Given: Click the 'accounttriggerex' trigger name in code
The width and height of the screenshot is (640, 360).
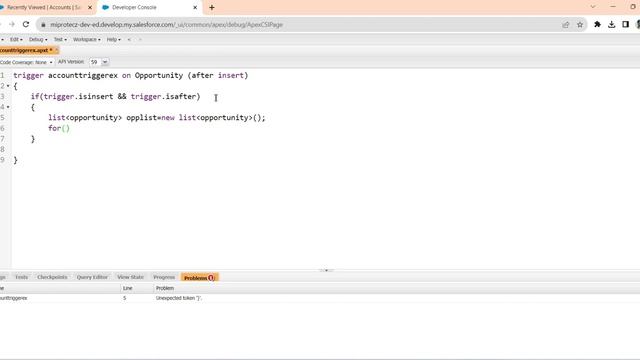Looking at the screenshot, I should tap(83, 76).
